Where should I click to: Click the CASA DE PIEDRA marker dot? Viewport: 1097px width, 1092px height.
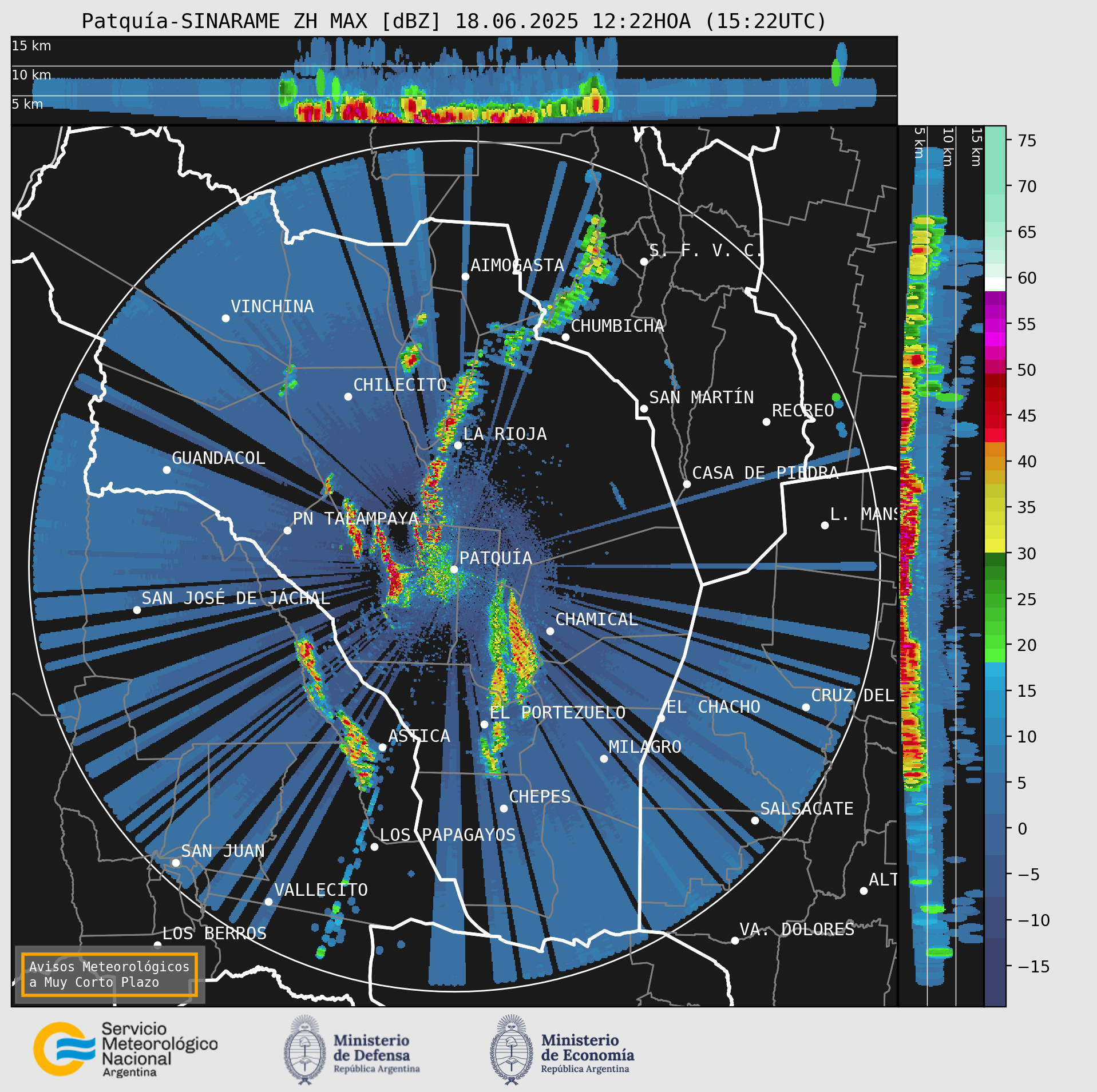687,484
